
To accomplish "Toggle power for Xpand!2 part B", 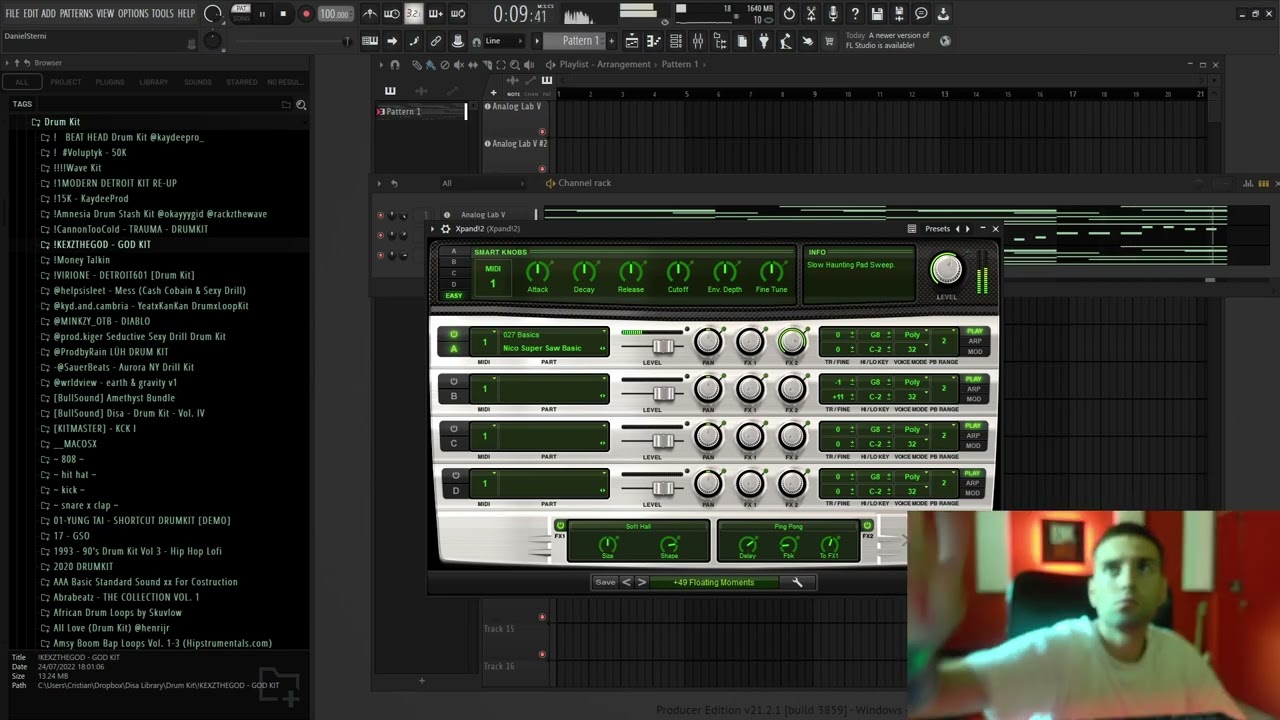I will click(454, 381).
